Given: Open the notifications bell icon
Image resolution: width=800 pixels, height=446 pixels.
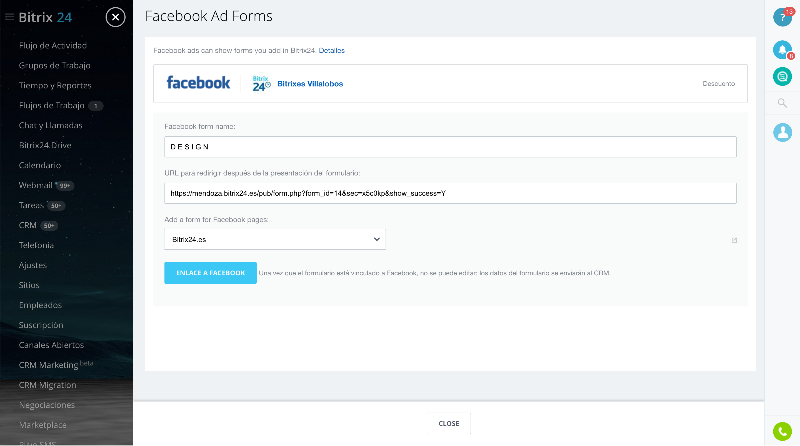Looking at the screenshot, I should pos(782,49).
